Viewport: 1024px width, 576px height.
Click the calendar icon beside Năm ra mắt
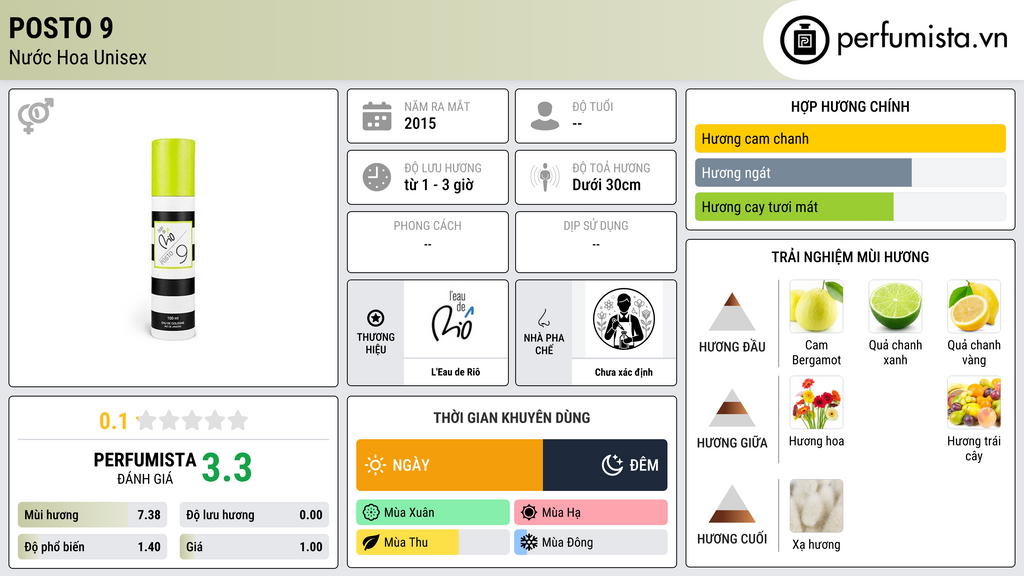pos(377,116)
